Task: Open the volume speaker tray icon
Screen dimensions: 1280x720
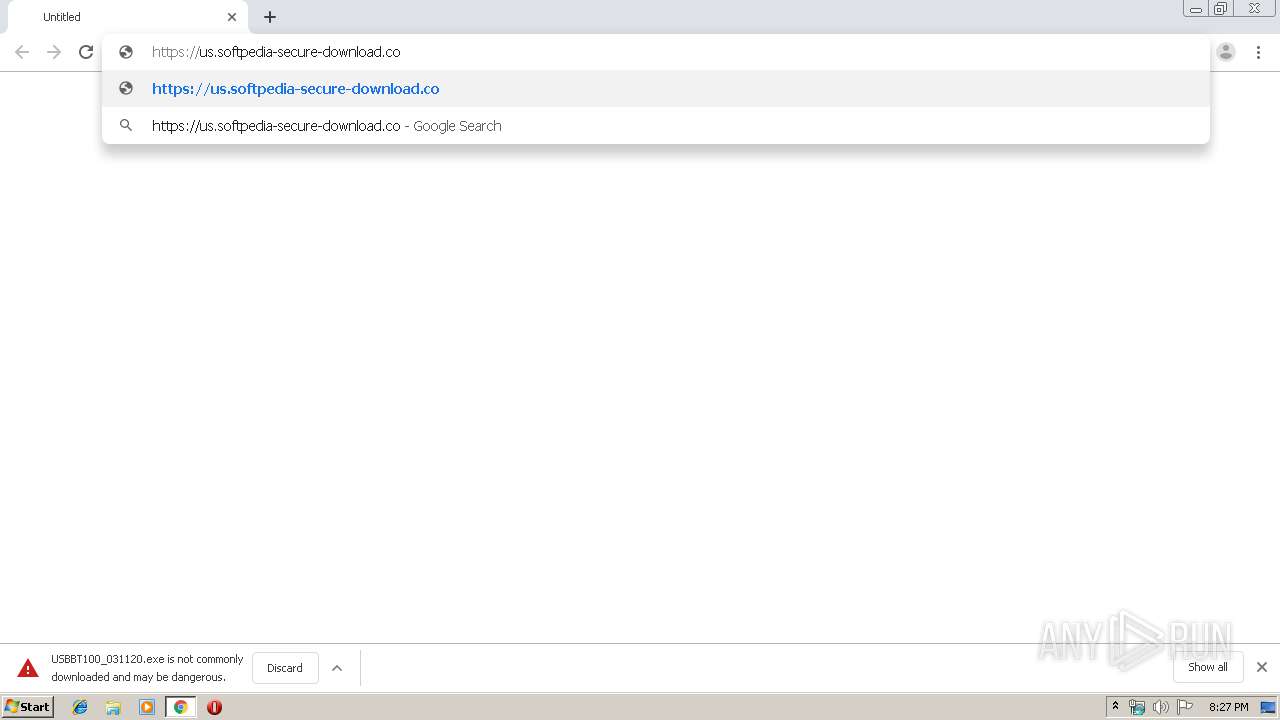Action: [1161, 707]
